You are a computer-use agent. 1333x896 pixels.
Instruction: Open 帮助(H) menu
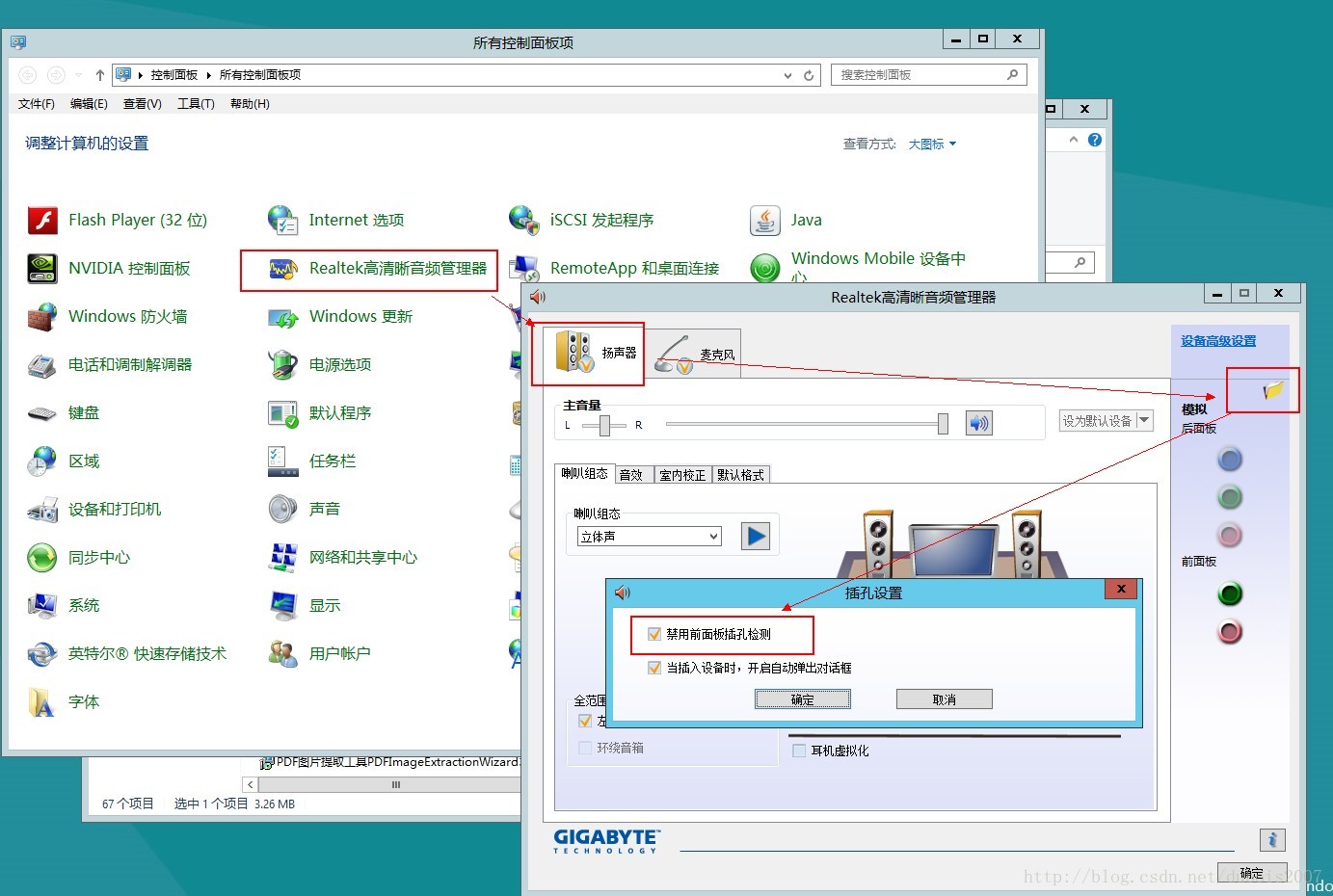click(250, 104)
